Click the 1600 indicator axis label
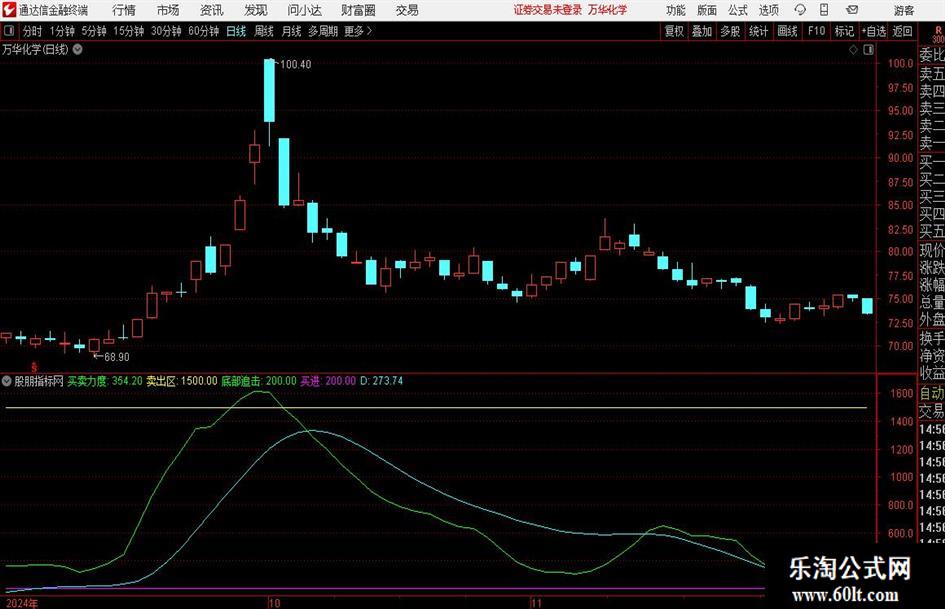Viewport: 945px width, 609px height. tap(902, 393)
